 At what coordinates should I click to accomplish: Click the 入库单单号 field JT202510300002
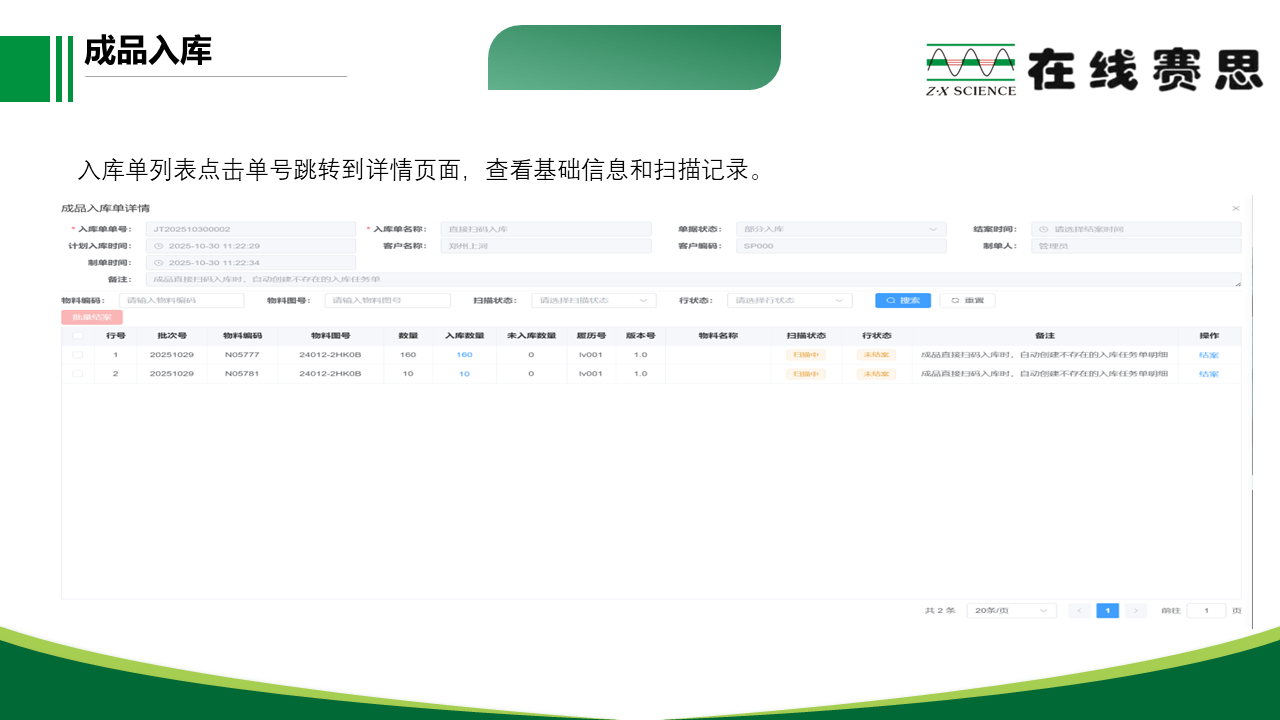[250, 229]
